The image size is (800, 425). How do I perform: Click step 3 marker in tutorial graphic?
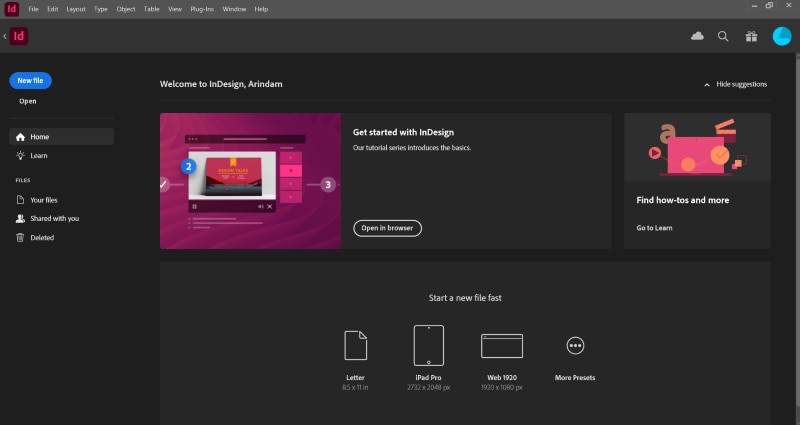pos(328,185)
